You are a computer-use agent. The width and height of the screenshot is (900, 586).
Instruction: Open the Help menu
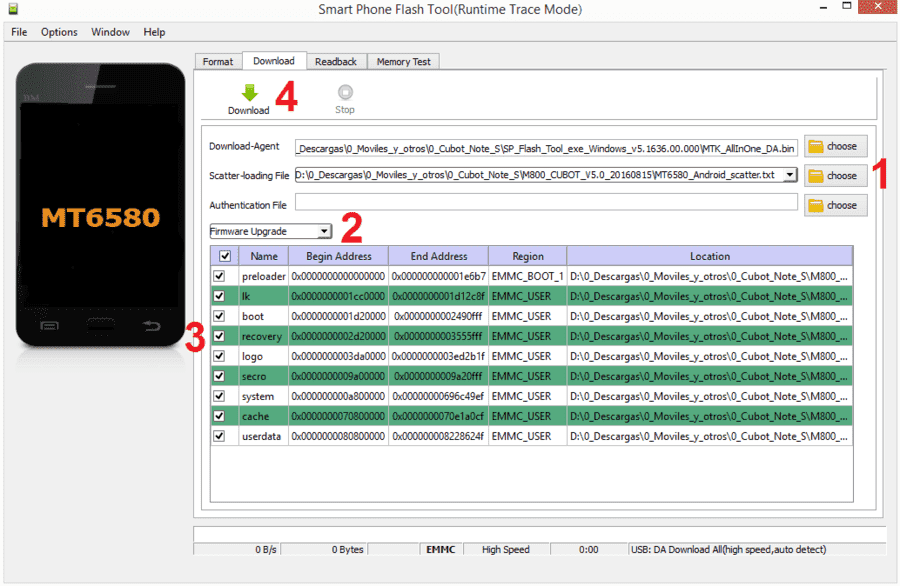point(154,32)
